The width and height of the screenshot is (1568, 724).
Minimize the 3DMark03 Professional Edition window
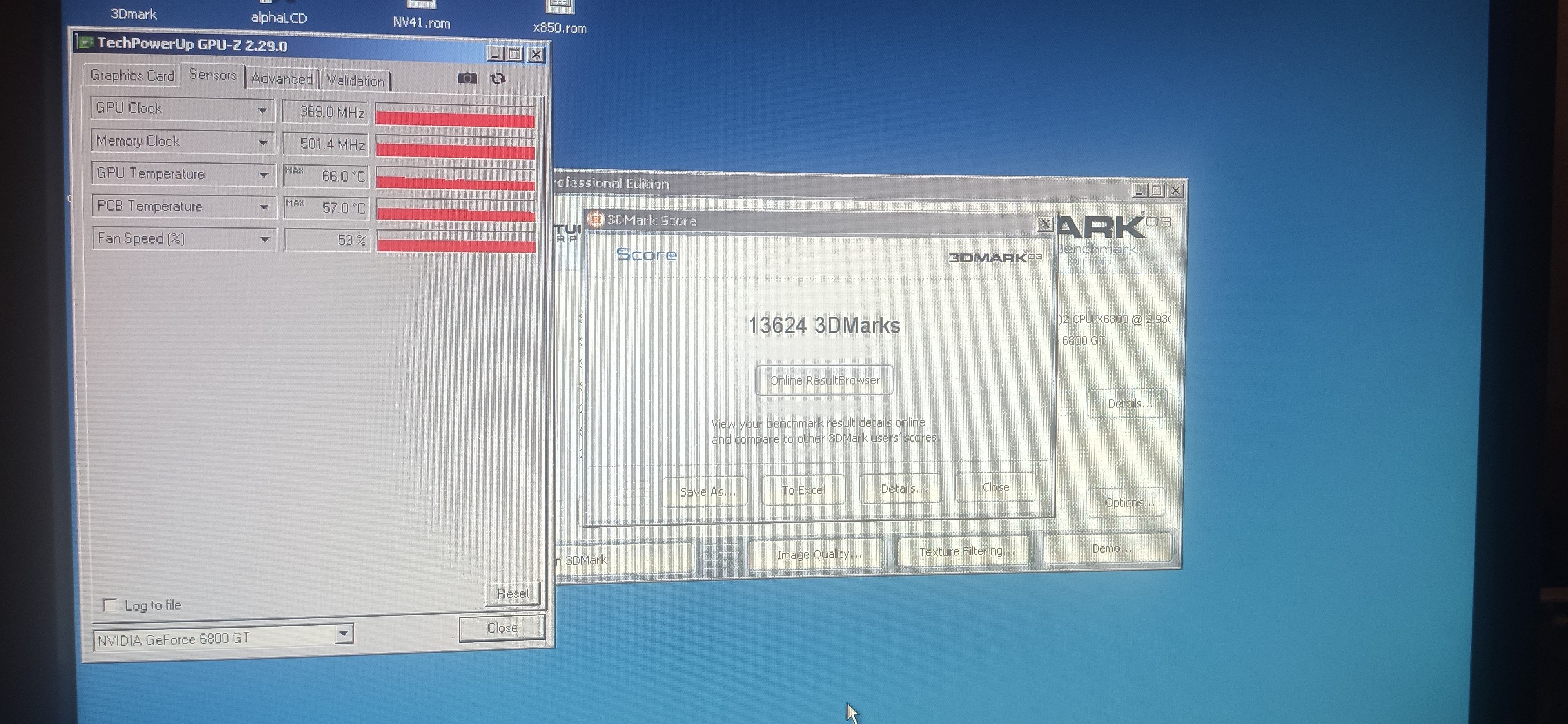[x=1139, y=191]
